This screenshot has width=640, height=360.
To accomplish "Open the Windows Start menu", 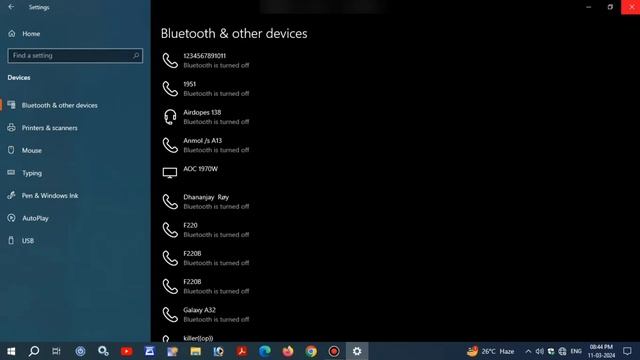I will pos(11,351).
